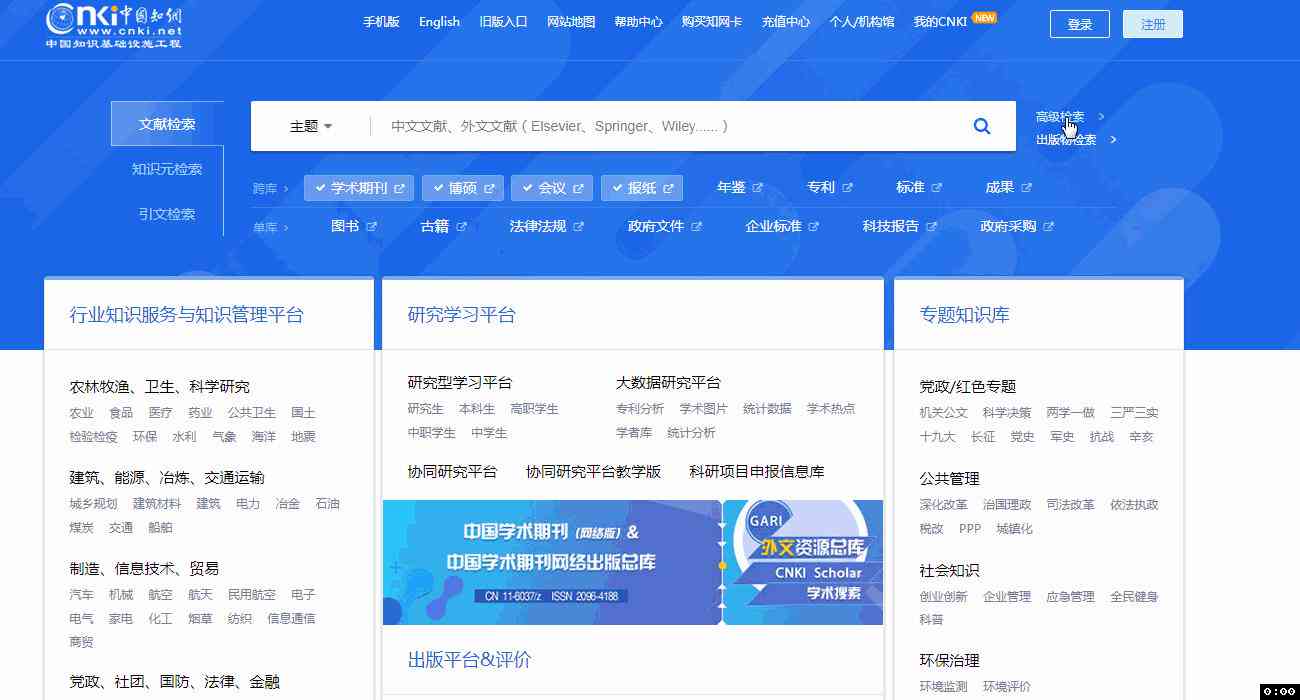Image resolution: width=1300 pixels, height=700 pixels.
Task: Open 古籍 external link icon
Action: 462,227
